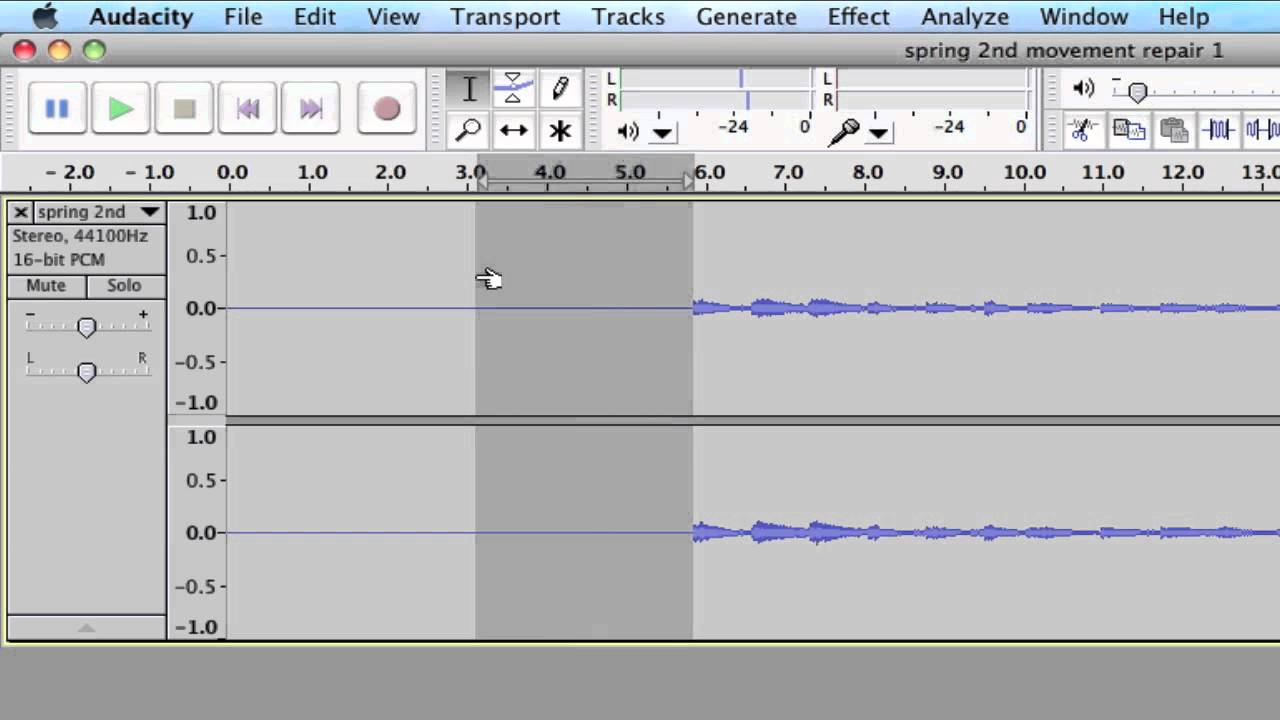Select the Multi-Tool asterisk mode

pos(559,130)
